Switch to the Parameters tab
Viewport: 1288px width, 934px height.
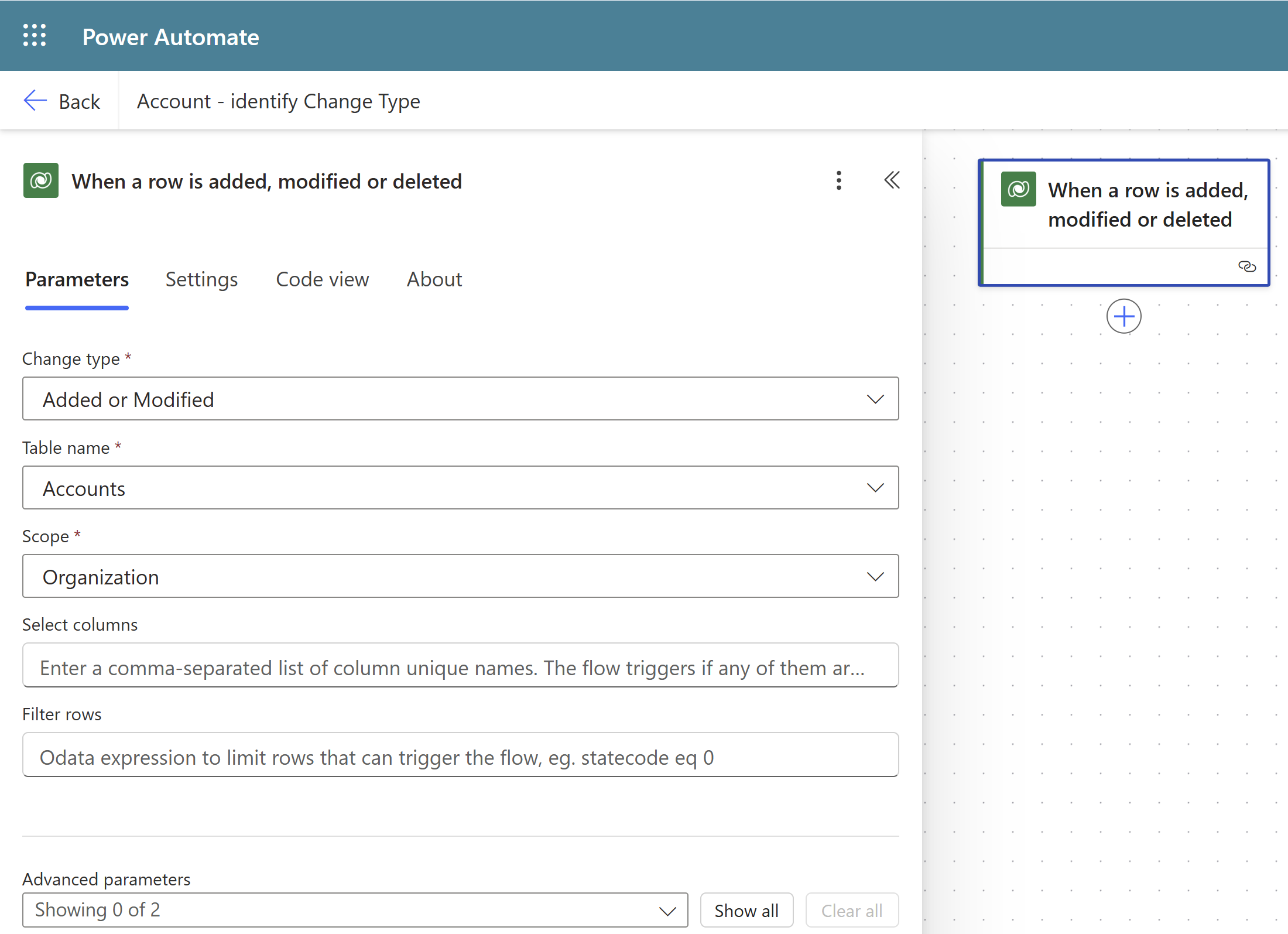point(77,279)
